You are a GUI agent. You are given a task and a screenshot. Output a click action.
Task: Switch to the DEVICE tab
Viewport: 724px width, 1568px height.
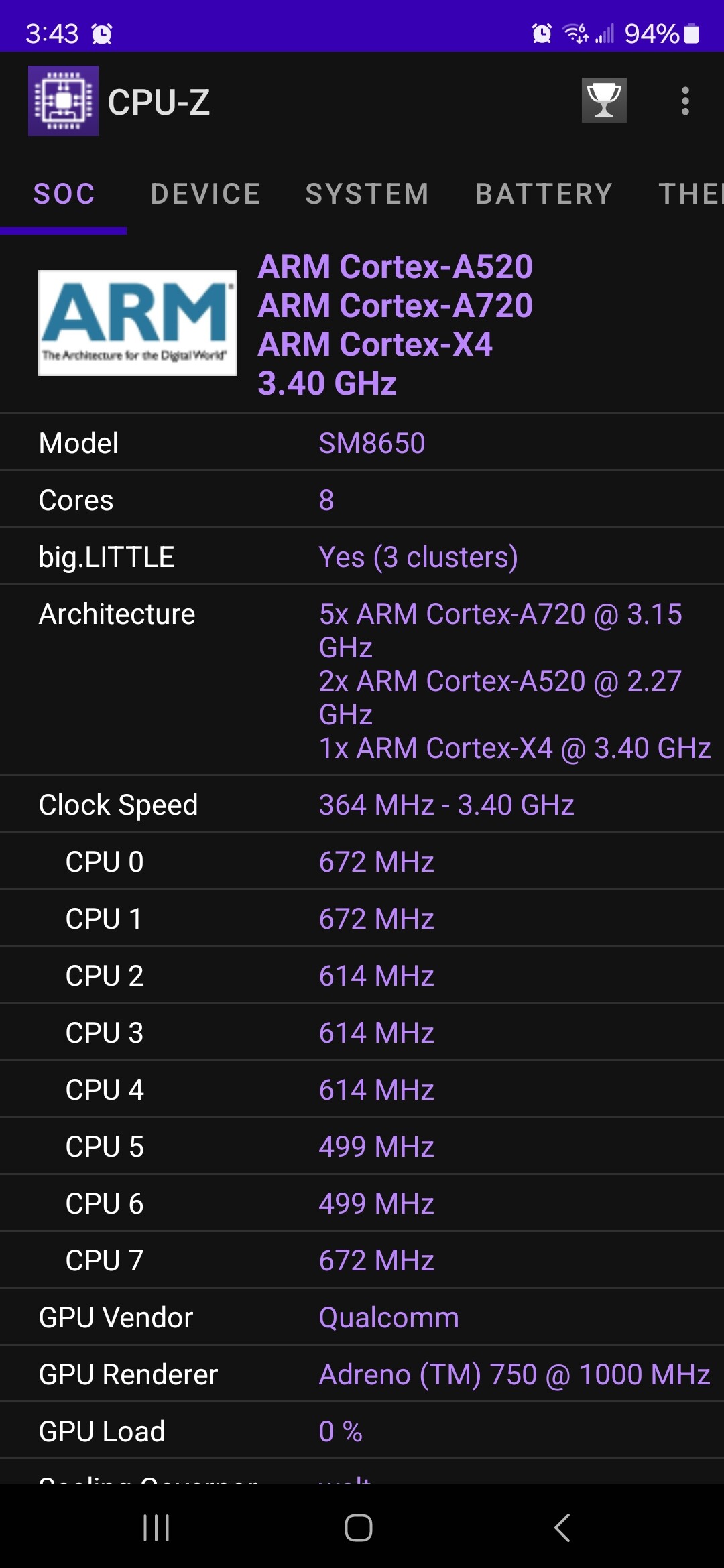coord(205,194)
